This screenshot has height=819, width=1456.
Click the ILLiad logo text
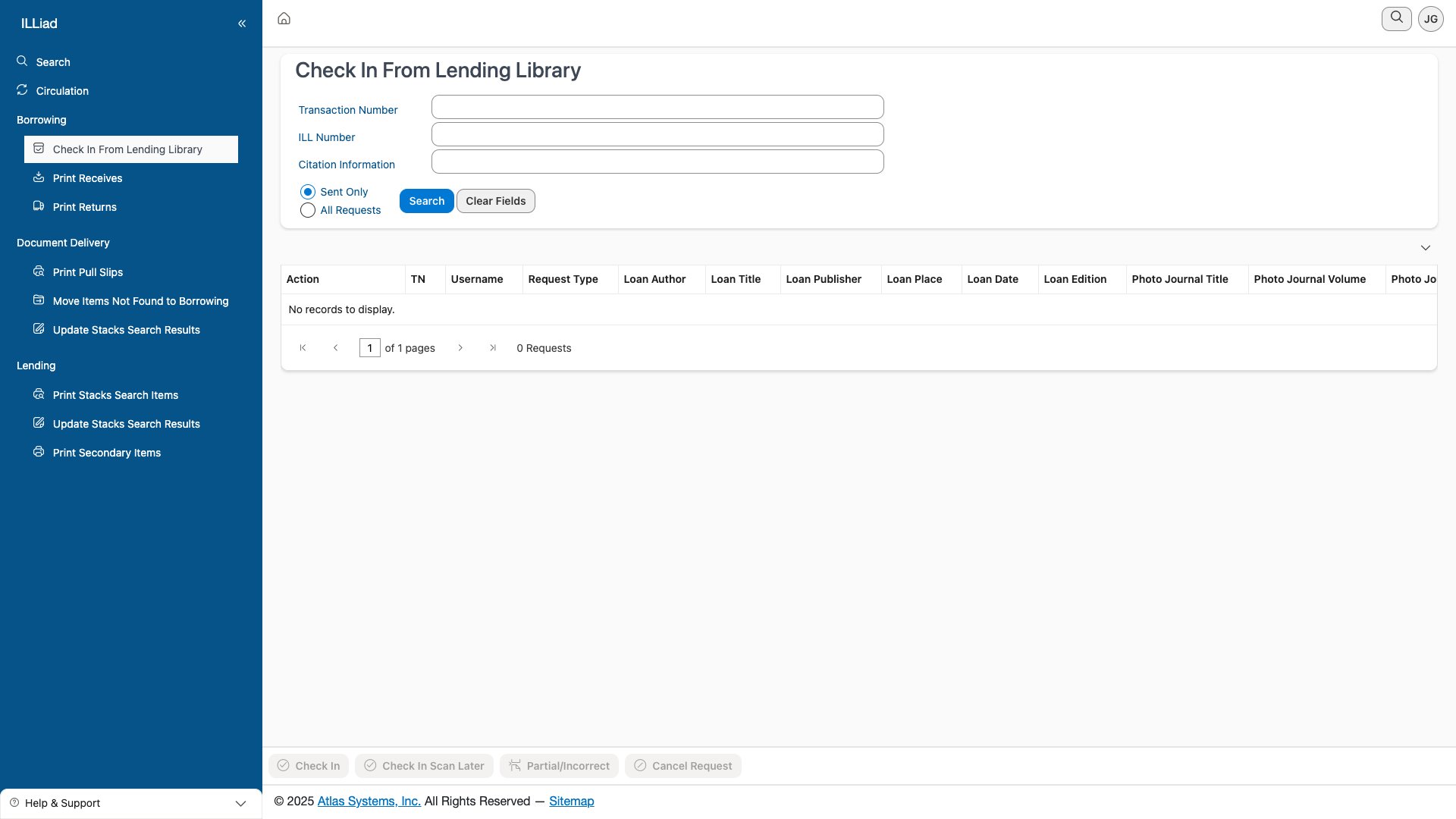39,24
